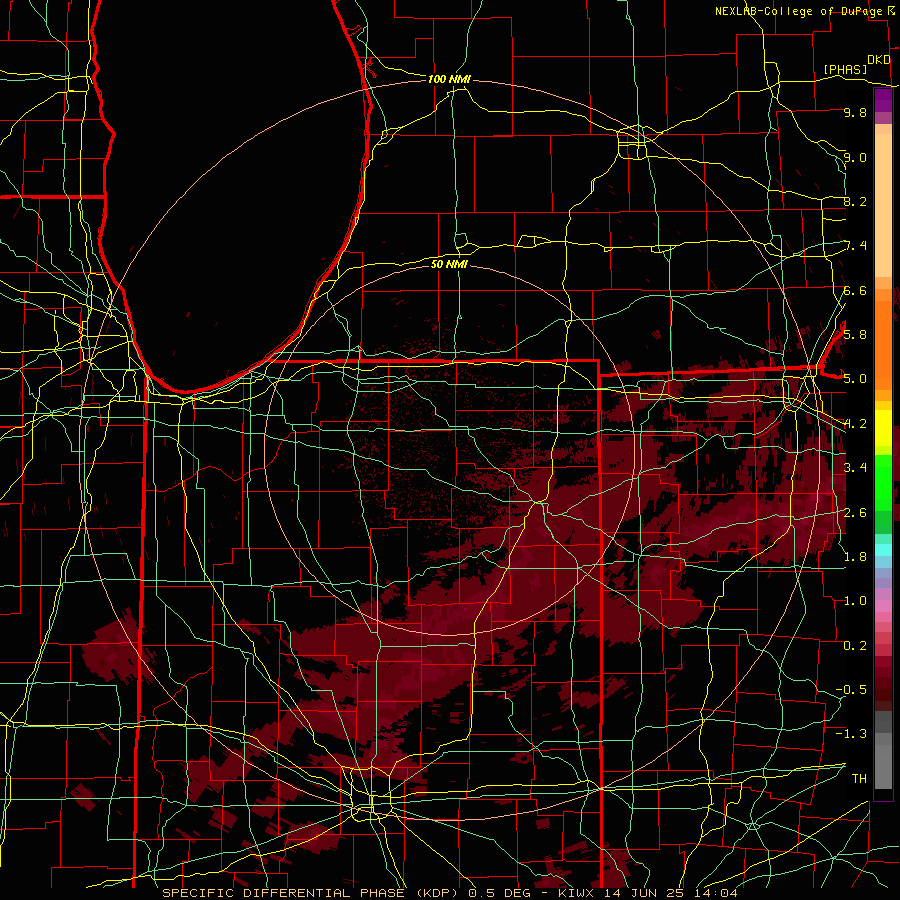This screenshot has width=900, height=900.
Task: Select the 5.8 scale value
Action: tap(855, 334)
